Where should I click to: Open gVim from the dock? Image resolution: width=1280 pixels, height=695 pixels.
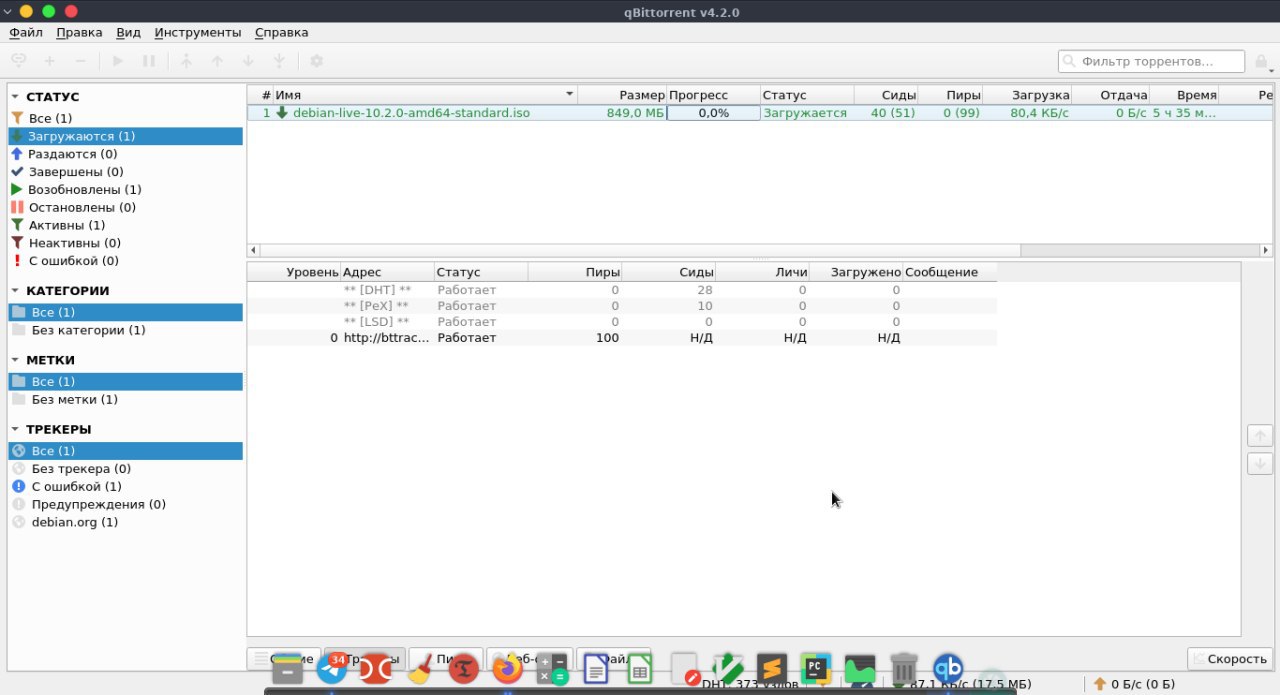point(728,668)
